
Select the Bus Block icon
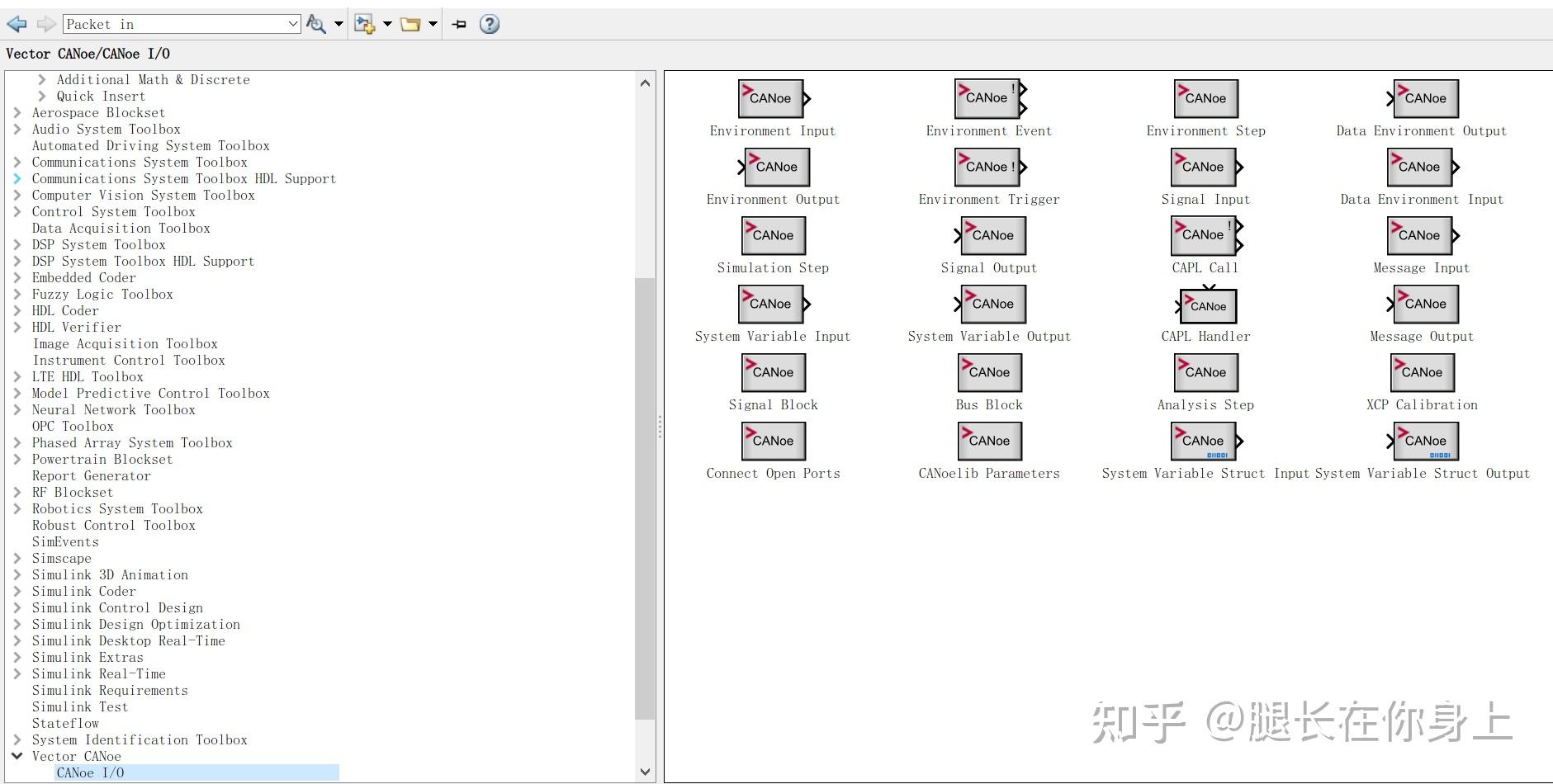pyautogui.click(x=988, y=372)
